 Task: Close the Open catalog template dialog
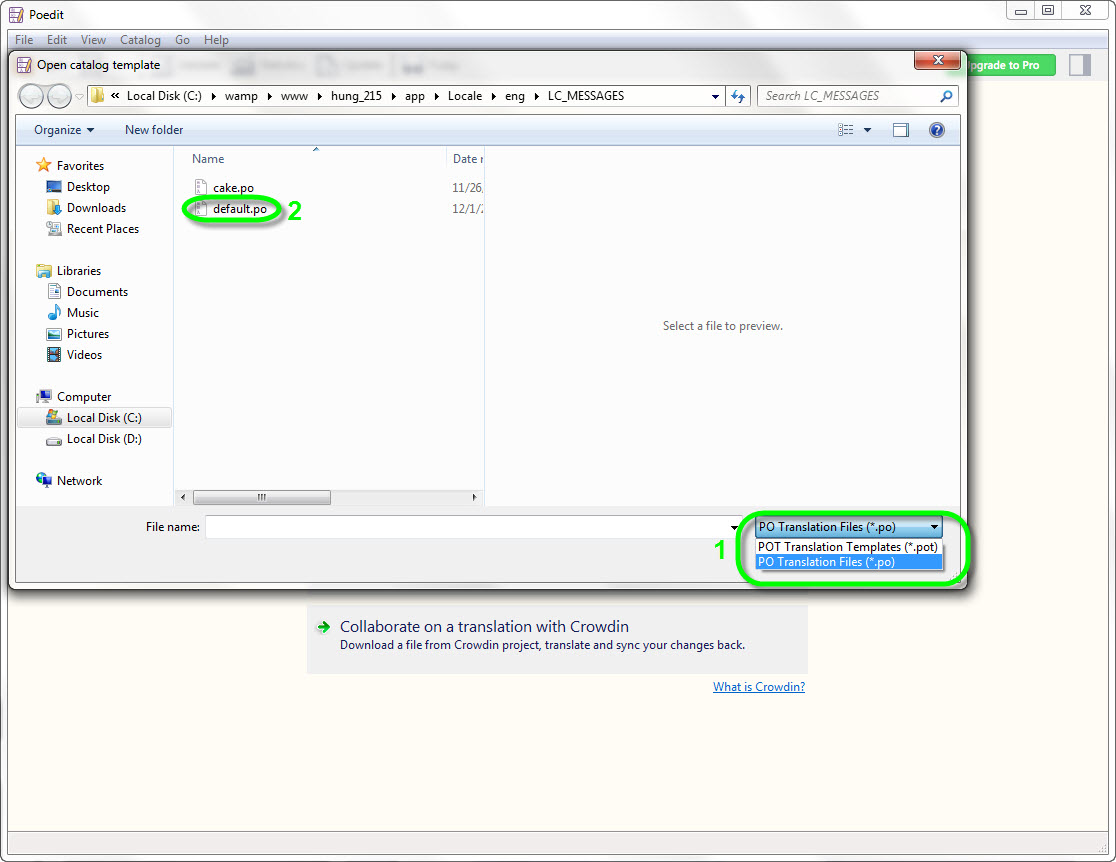937,61
